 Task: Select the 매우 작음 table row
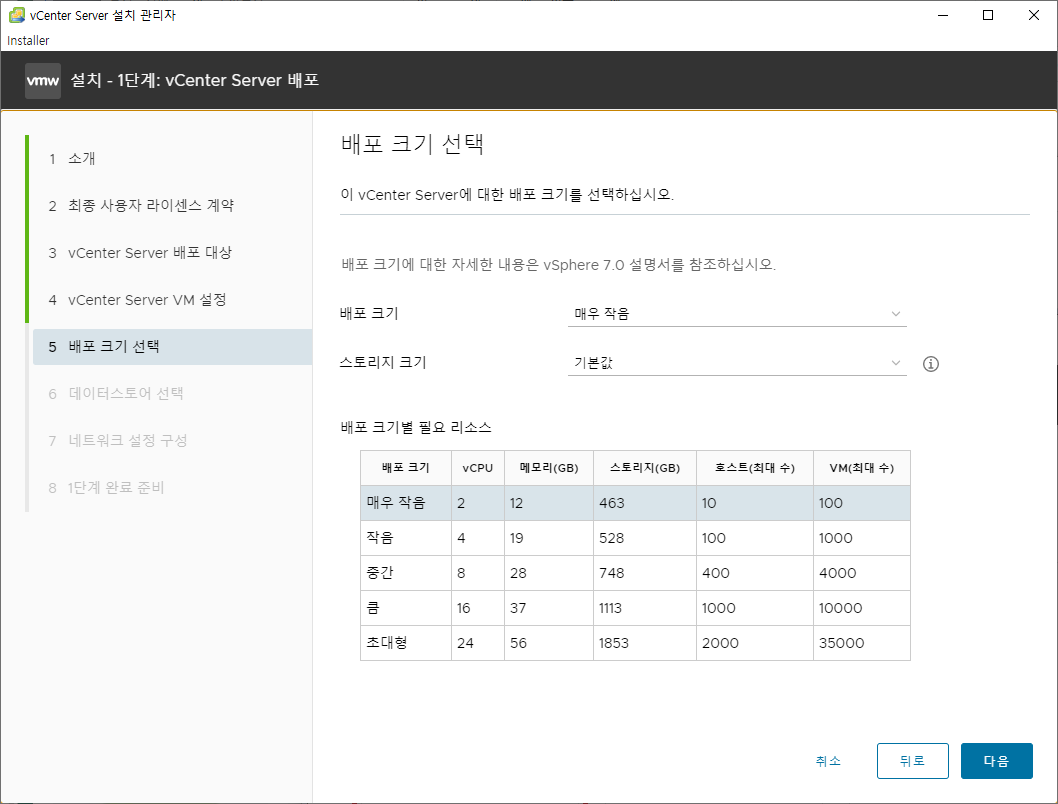pyautogui.click(x=635, y=503)
